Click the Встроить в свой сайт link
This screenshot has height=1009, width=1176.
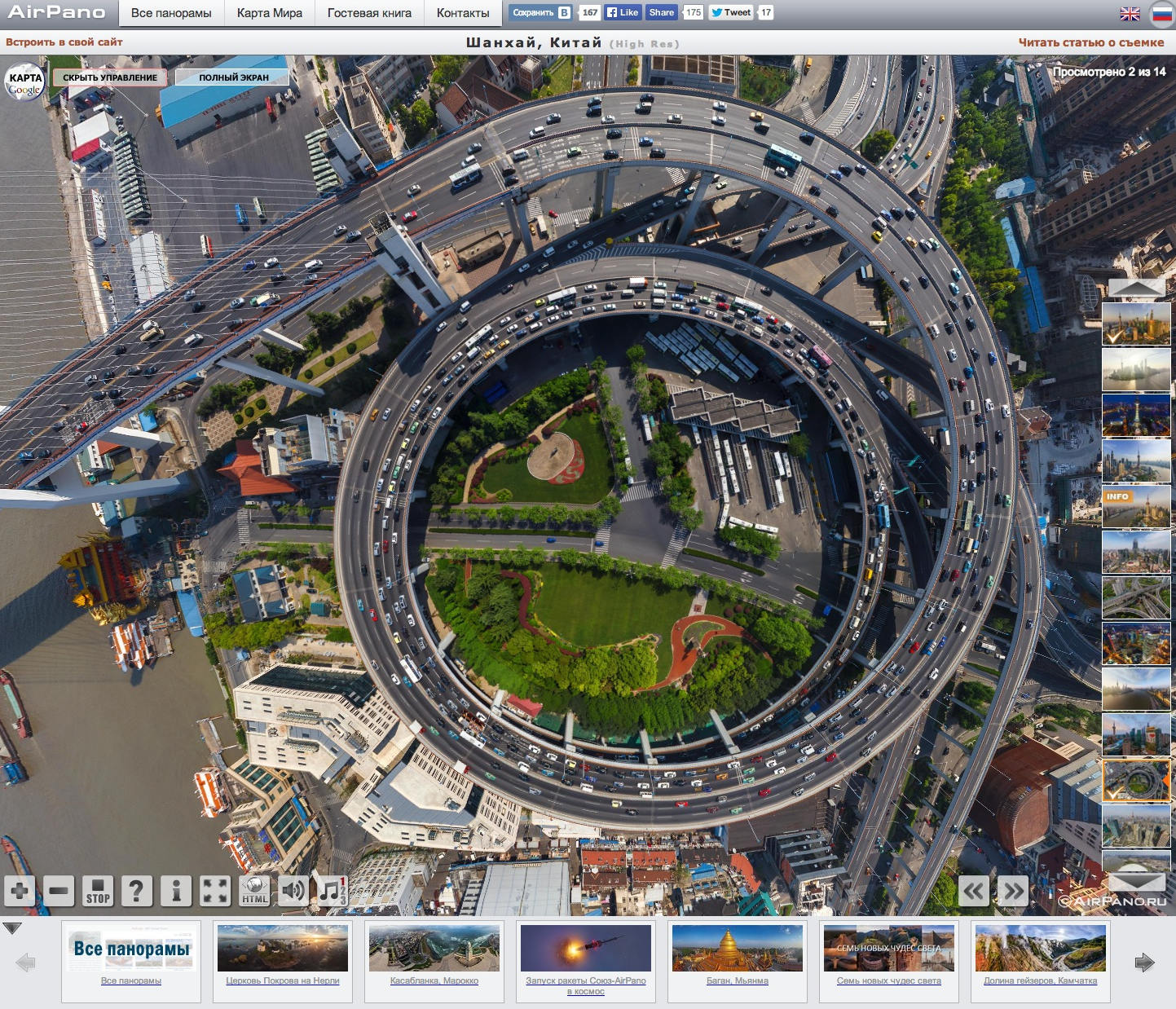pyautogui.click(x=64, y=42)
